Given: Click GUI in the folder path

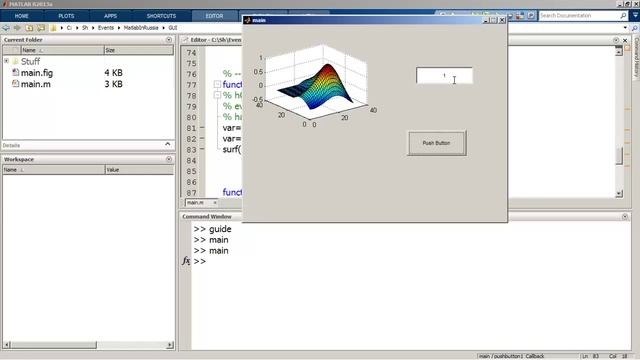Looking at the screenshot, I should [x=173, y=28].
